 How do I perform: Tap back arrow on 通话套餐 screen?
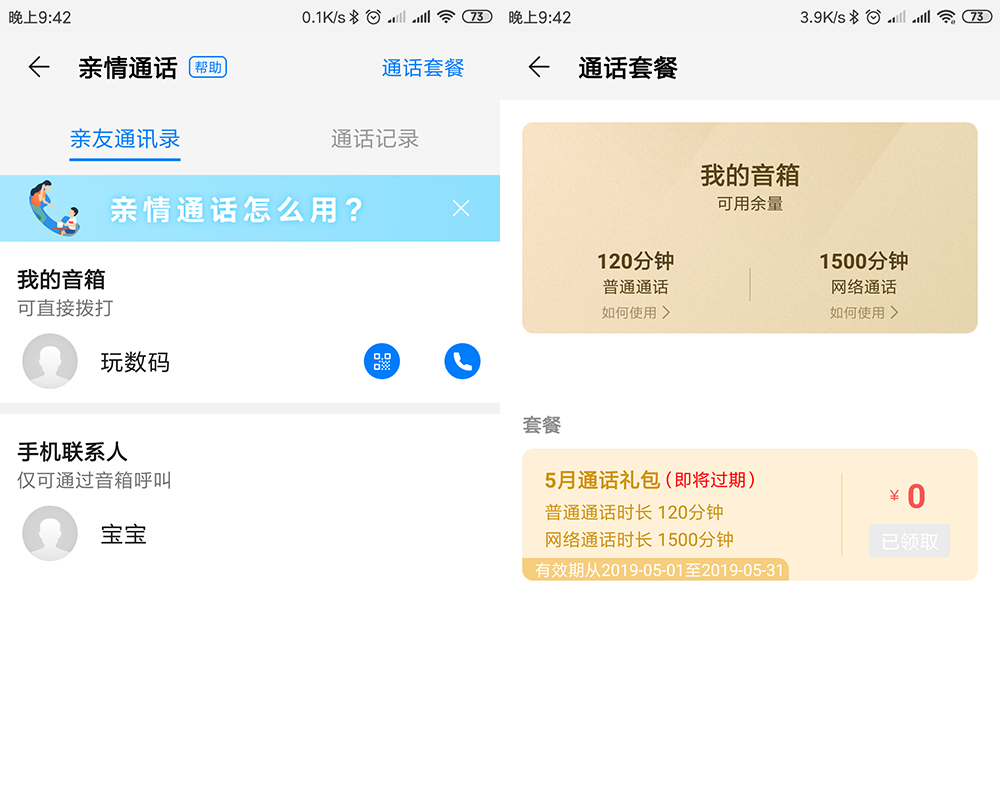click(539, 67)
